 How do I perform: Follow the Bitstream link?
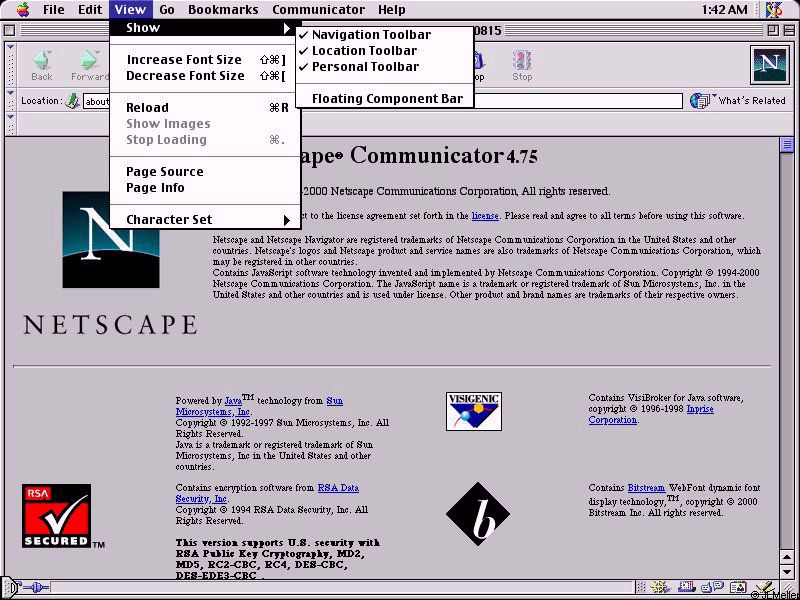tap(646, 488)
